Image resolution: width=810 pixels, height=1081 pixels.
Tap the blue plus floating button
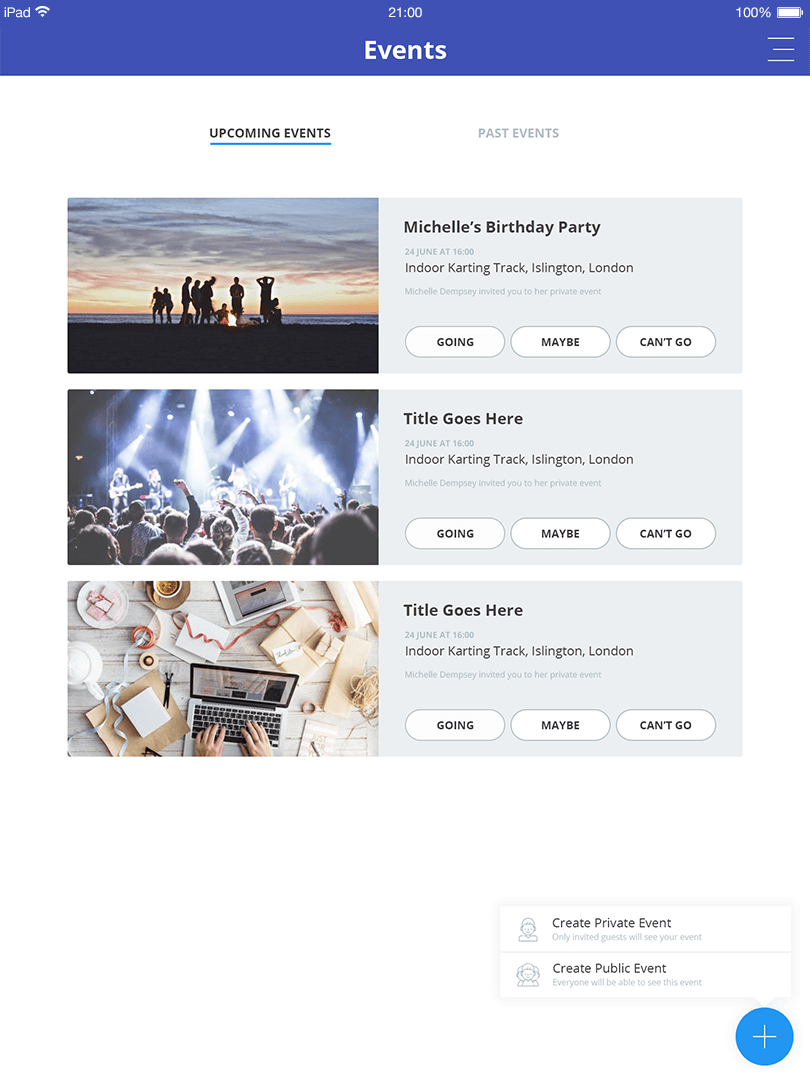click(764, 1036)
